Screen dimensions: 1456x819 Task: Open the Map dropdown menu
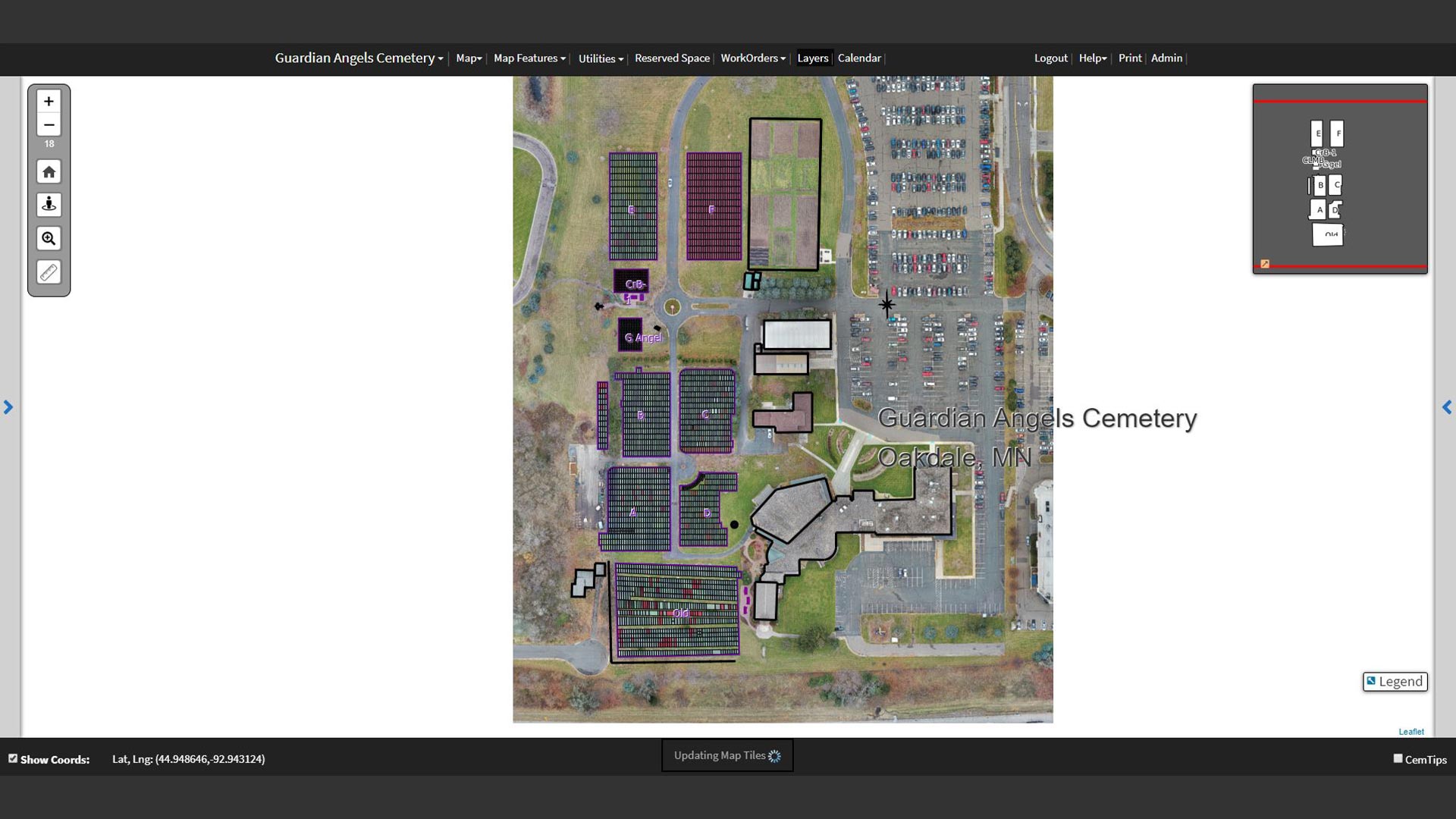[x=469, y=58]
